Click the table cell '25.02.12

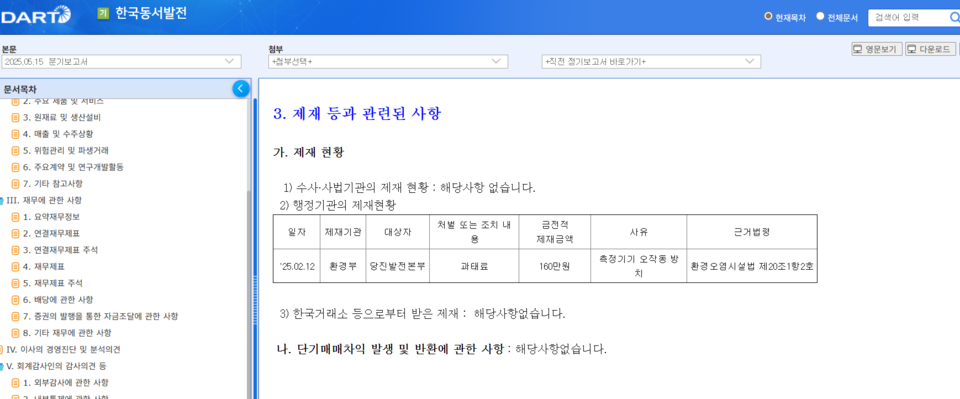(x=296, y=266)
